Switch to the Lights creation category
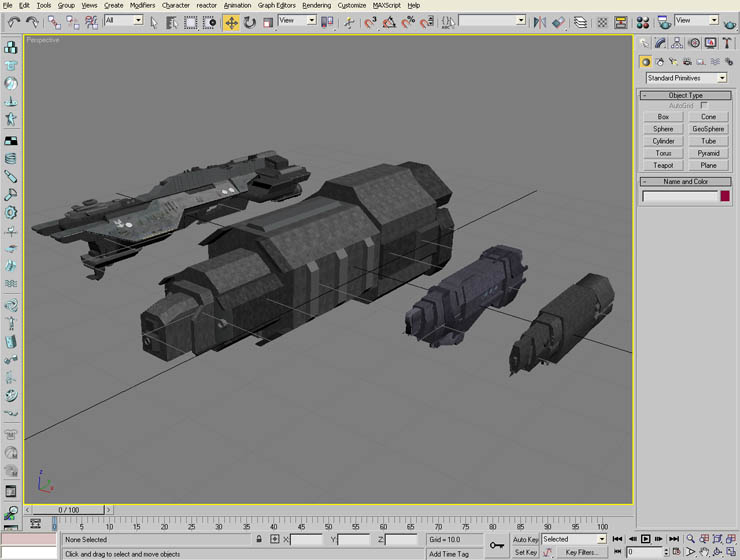Viewport: 740px width, 560px height. coord(674,62)
